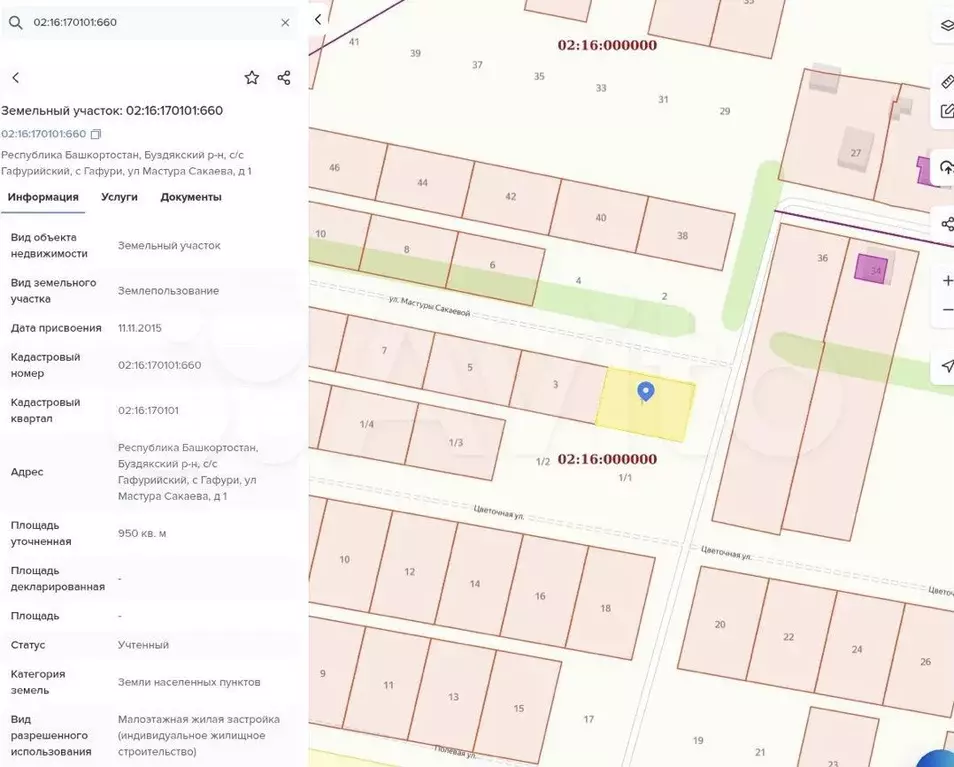The image size is (954, 767).
Task: Zoom out the map with minus
Action: [947, 310]
